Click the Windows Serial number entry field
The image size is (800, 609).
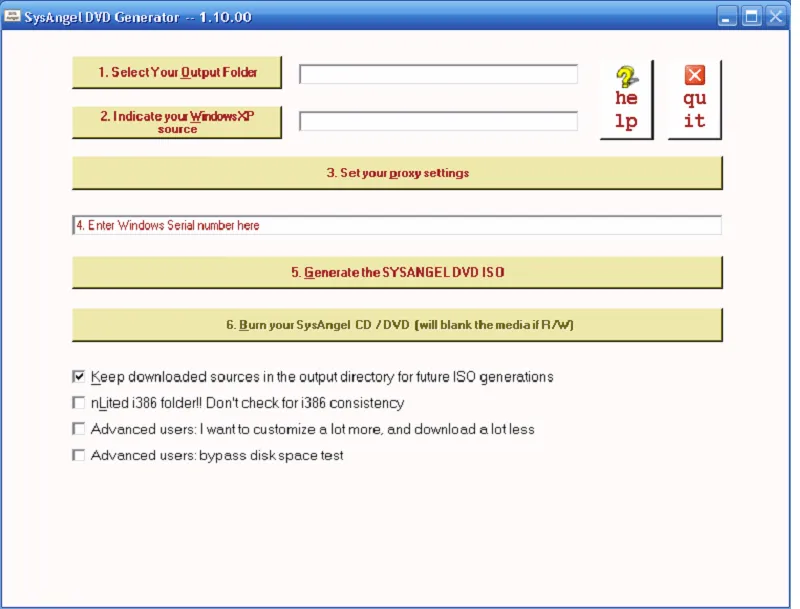[396, 225]
